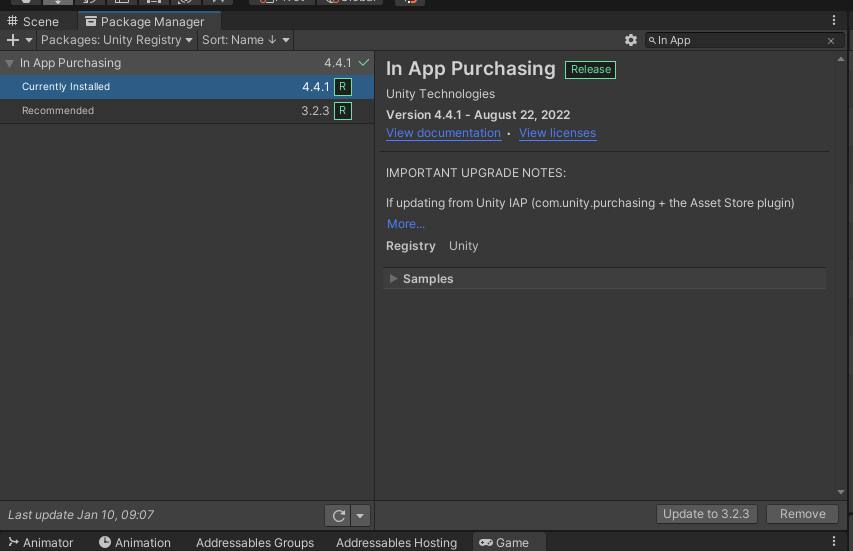Open View documentation link
The height and width of the screenshot is (551, 853).
click(443, 133)
